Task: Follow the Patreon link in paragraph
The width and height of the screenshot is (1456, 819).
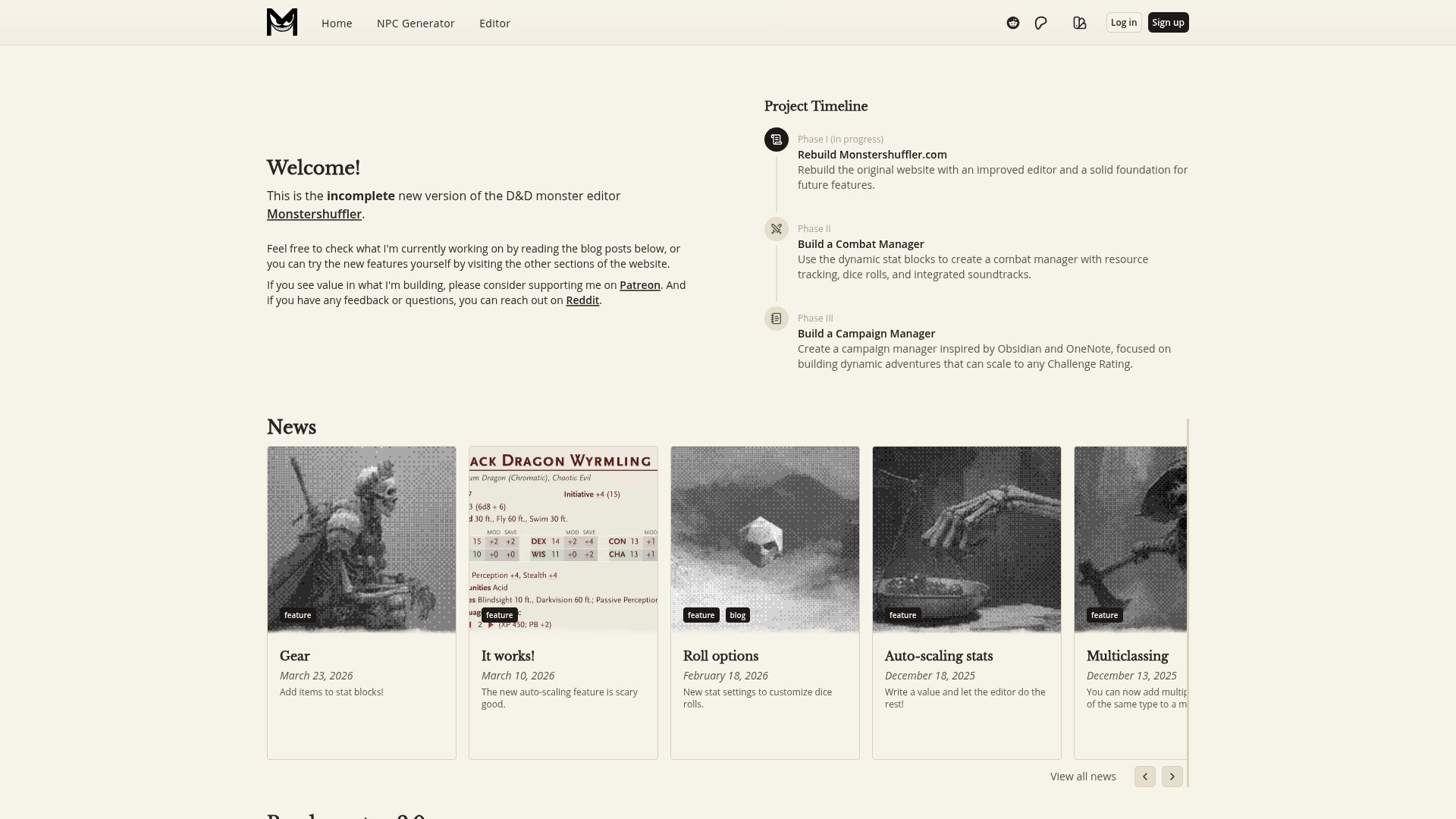Action: pos(639,285)
